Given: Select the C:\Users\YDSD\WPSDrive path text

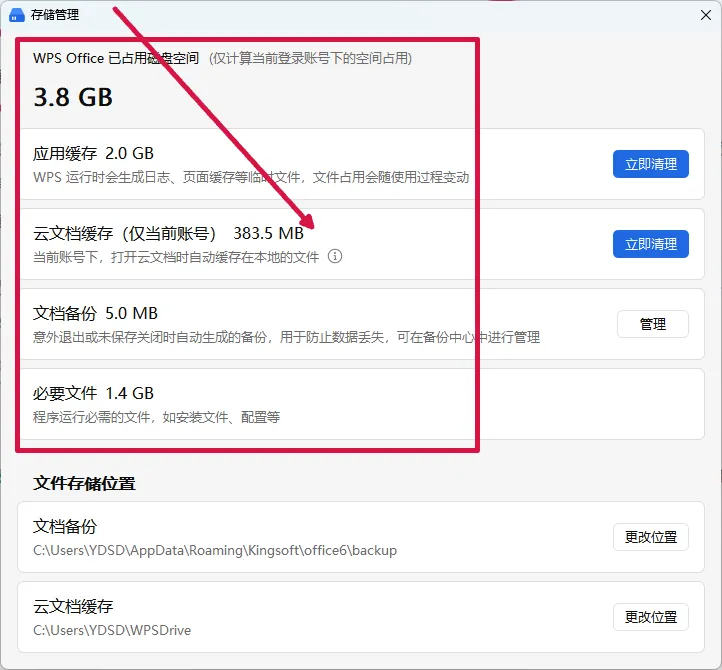Looking at the screenshot, I should coord(112,630).
